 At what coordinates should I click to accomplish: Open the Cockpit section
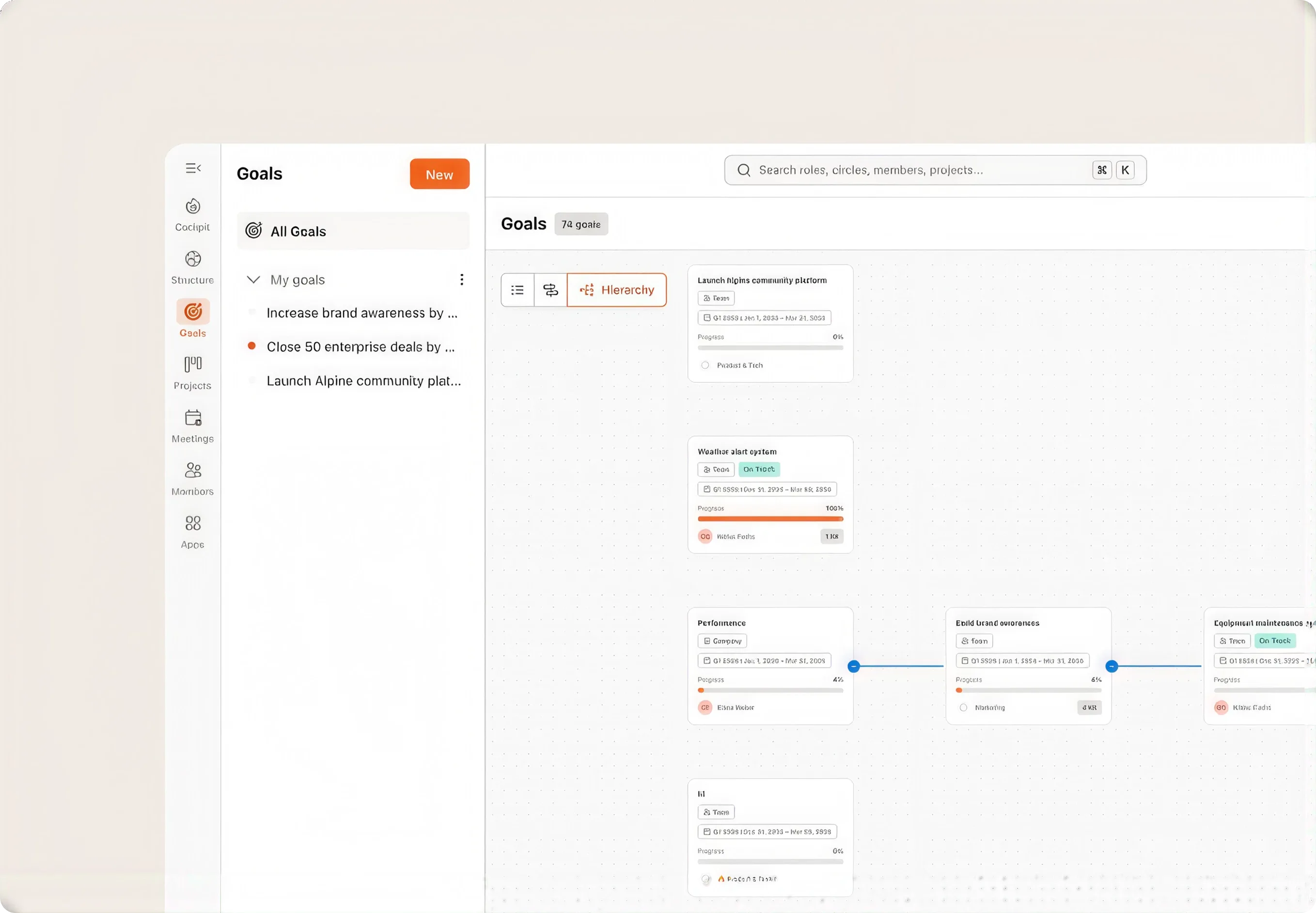[x=193, y=215]
